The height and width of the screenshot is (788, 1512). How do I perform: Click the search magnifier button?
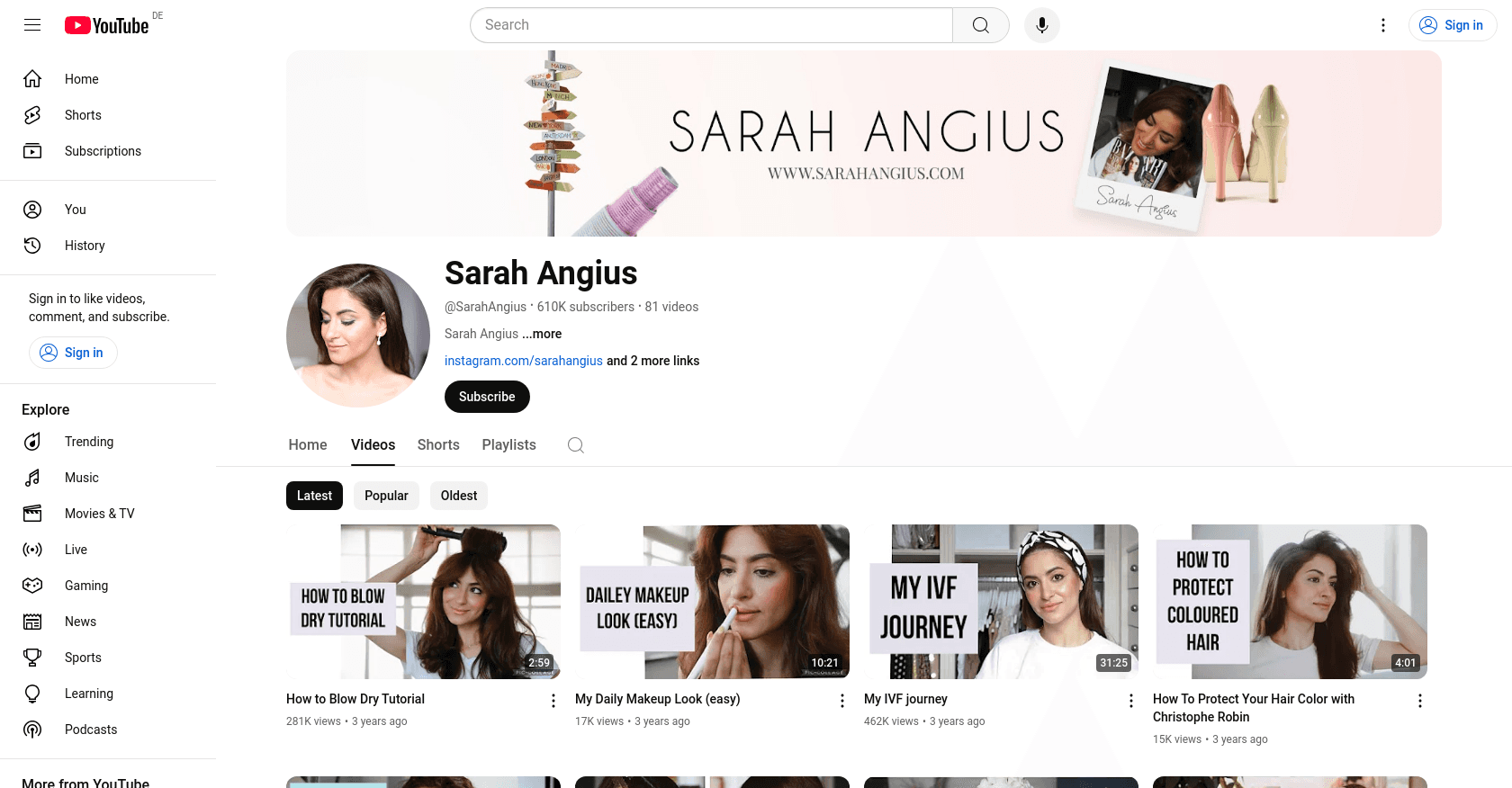click(980, 25)
